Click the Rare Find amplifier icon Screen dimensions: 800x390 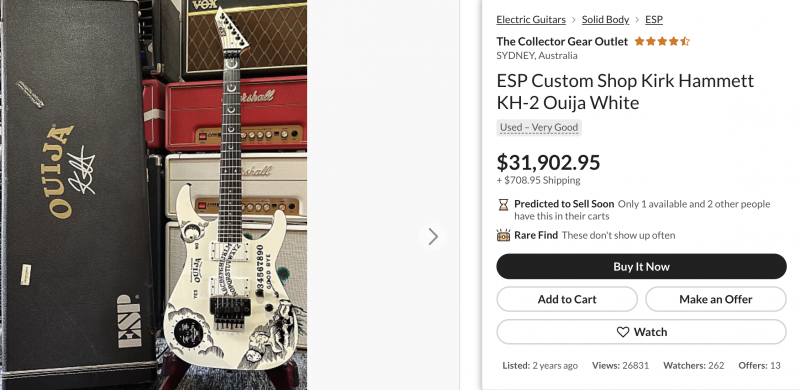coord(503,235)
